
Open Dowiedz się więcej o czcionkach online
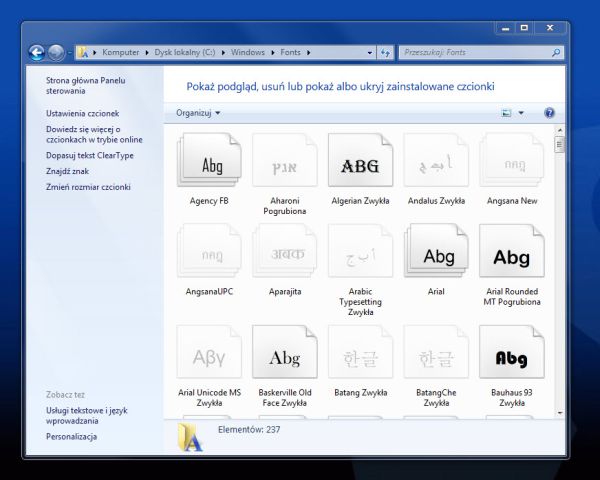coord(94,134)
